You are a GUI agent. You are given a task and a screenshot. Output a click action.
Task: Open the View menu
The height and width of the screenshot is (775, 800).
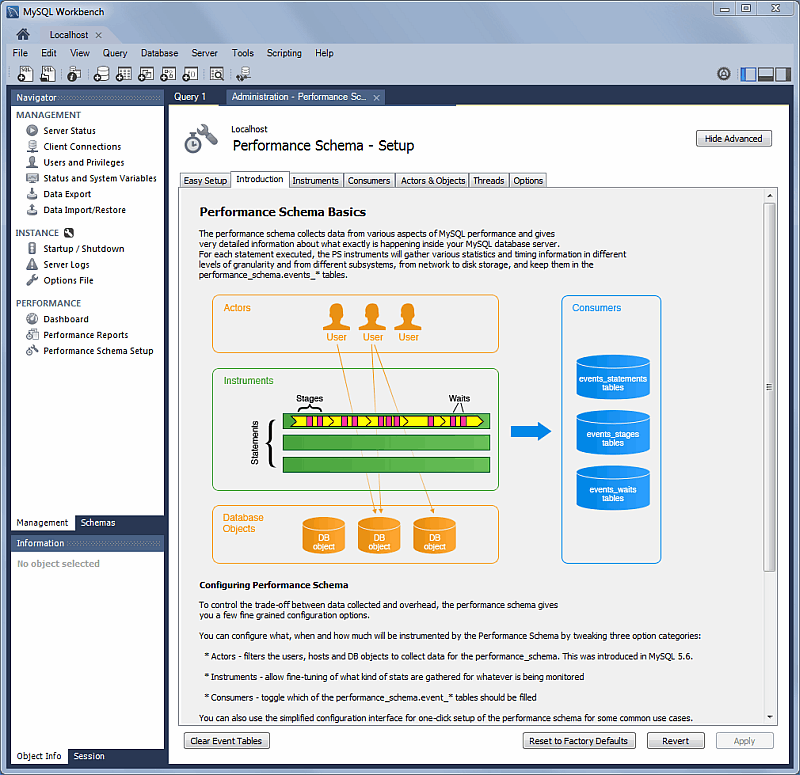(x=80, y=53)
